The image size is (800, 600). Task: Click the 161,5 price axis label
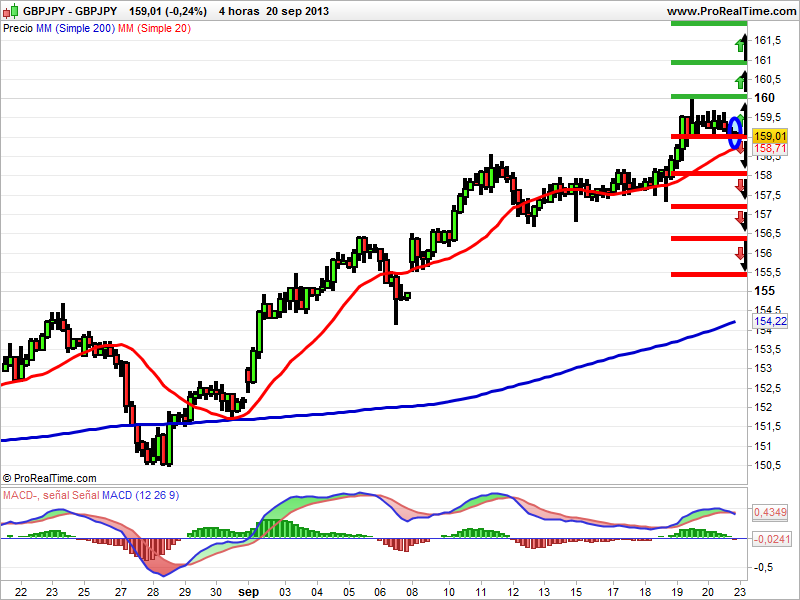(767, 41)
